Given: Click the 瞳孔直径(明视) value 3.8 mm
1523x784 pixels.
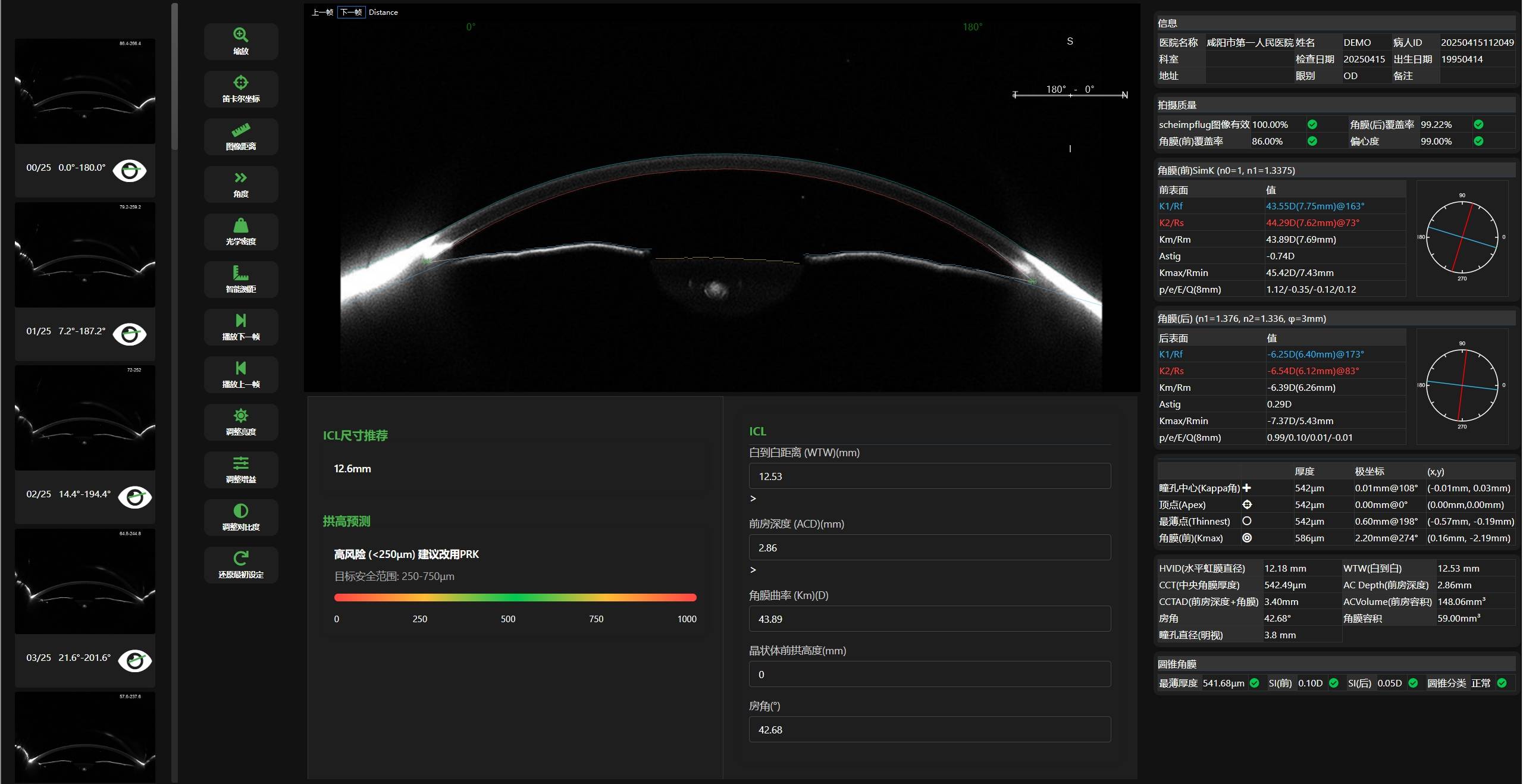Looking at the screenshot, I should click(1280, 635).
